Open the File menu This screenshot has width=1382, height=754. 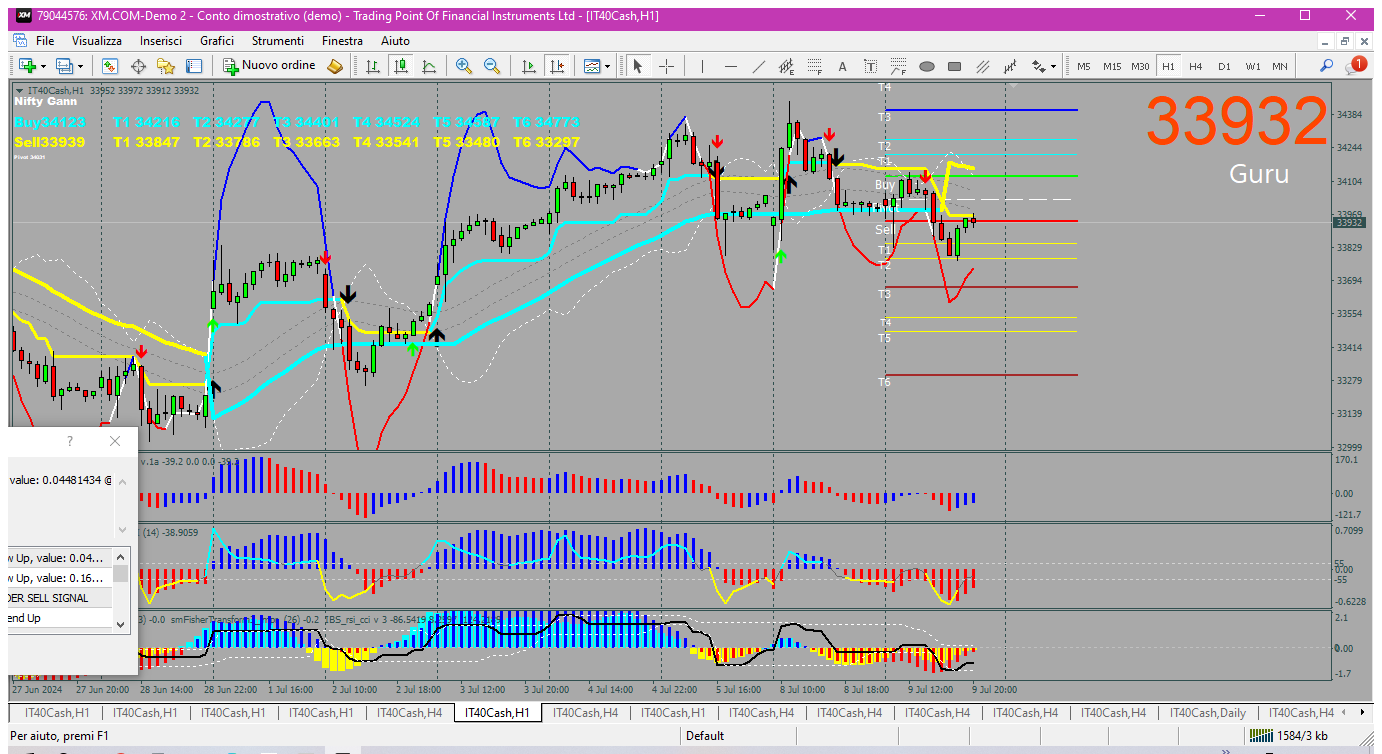tap(45, 41)
